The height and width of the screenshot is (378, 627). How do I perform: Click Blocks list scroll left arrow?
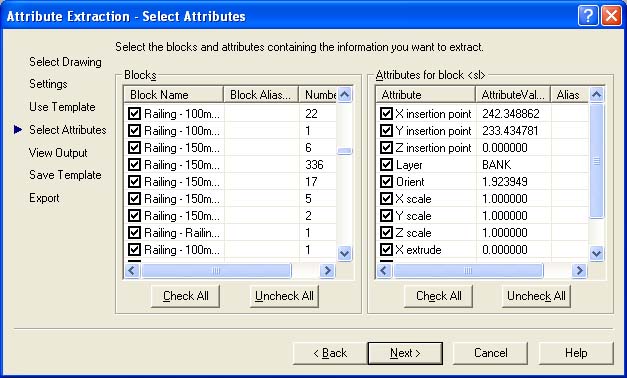click(x=132, y=271)
